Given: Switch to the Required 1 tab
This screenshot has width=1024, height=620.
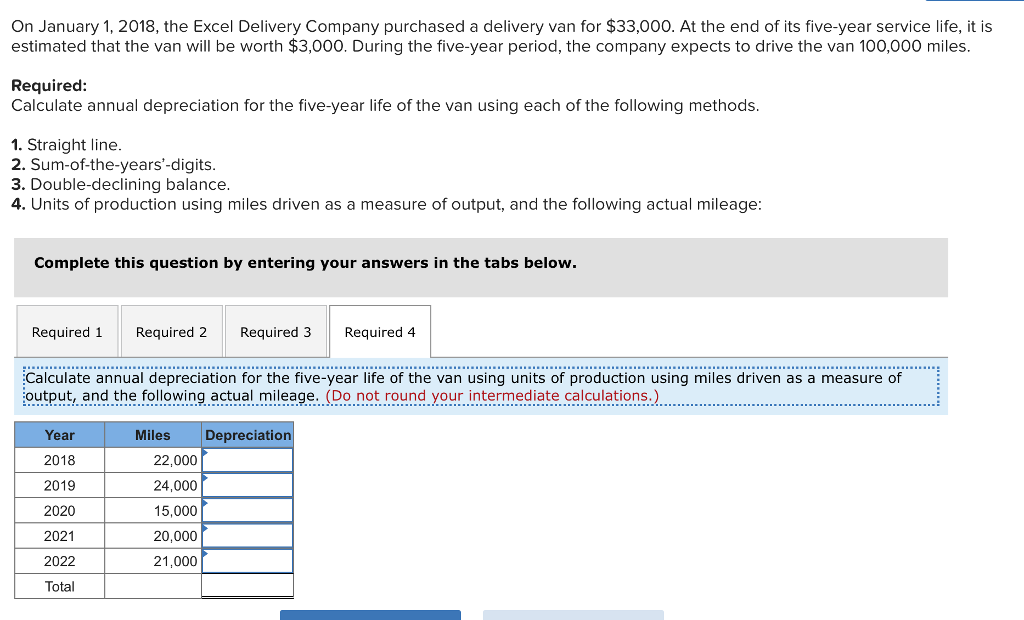Looking at the screenshot, I should [67, 331].
